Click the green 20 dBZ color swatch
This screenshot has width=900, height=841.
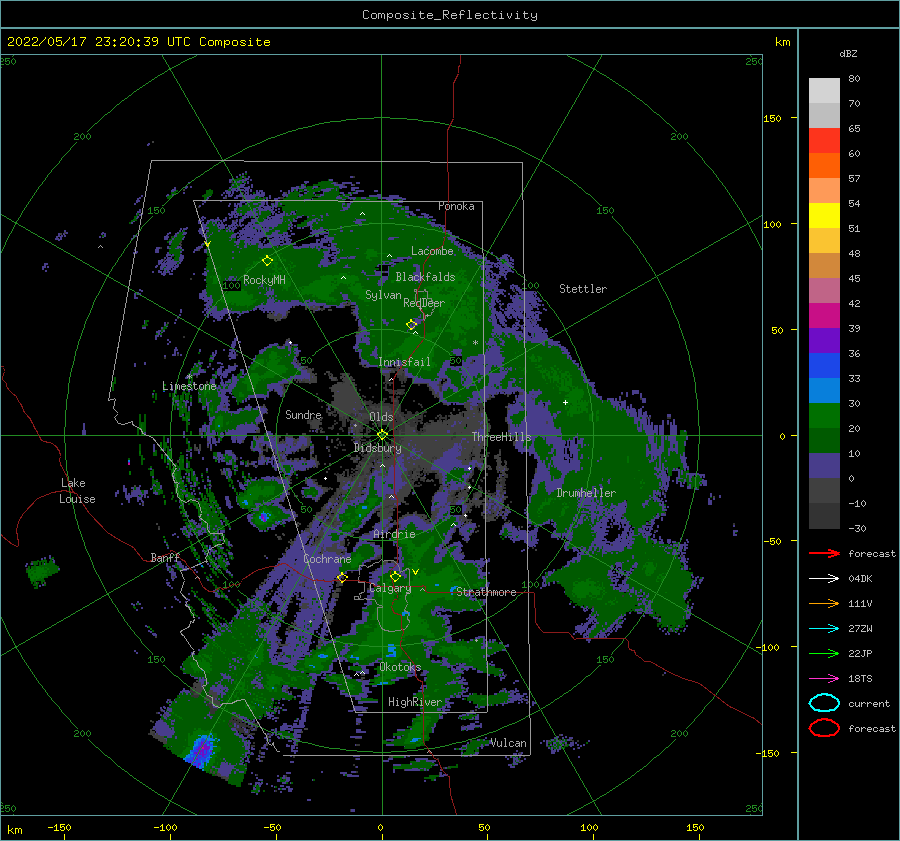pyautogui.click(x=824, y=415)
